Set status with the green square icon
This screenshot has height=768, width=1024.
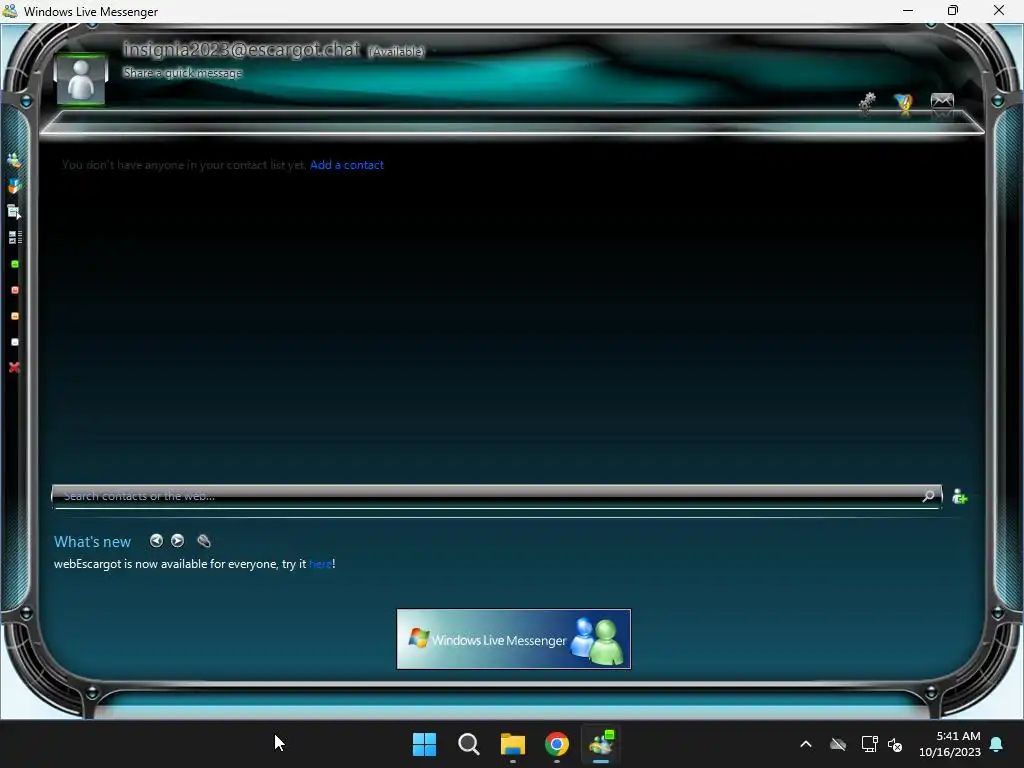point(15,264)
